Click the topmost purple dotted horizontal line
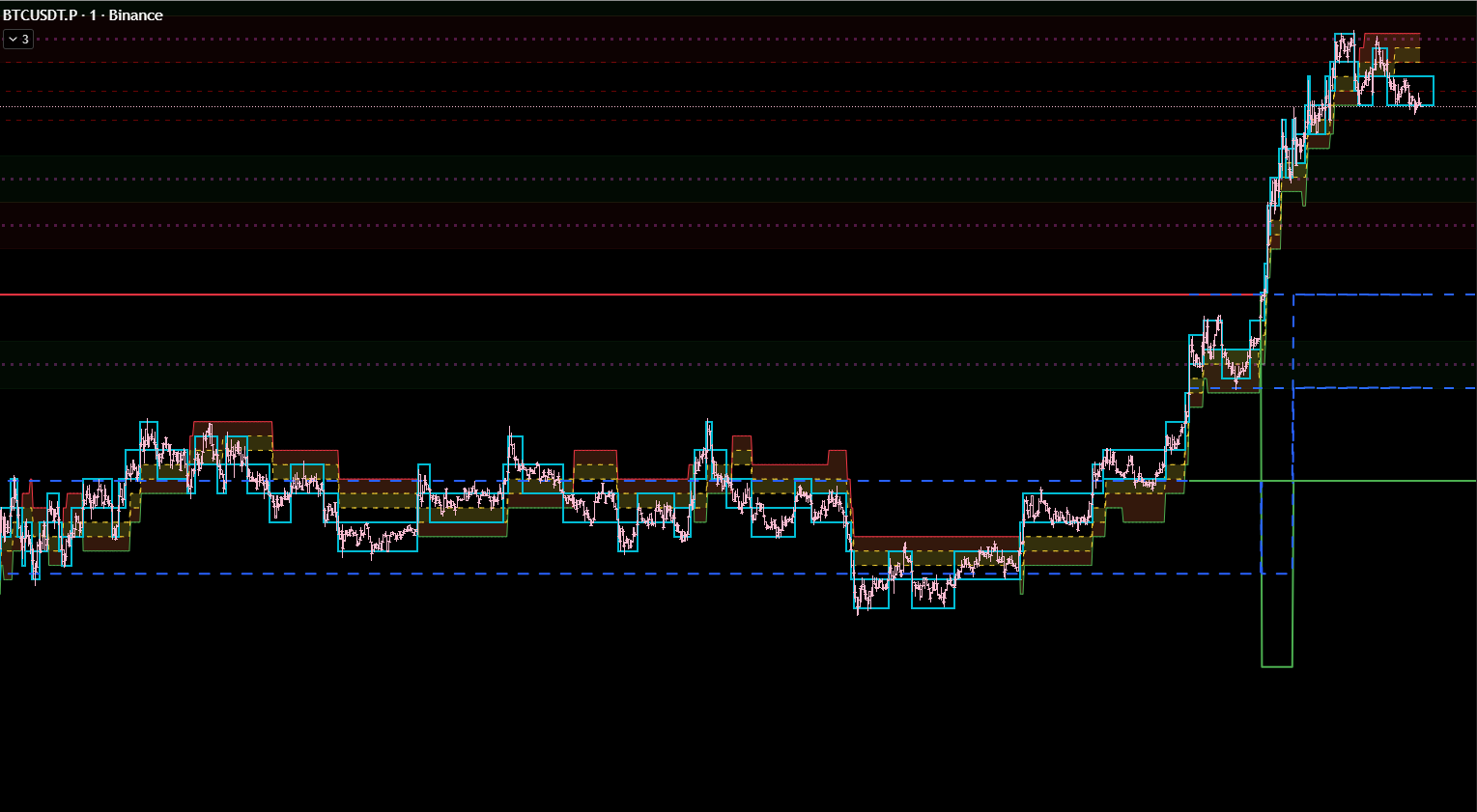Screen dimensions: 1477x812 click(676, 40)
